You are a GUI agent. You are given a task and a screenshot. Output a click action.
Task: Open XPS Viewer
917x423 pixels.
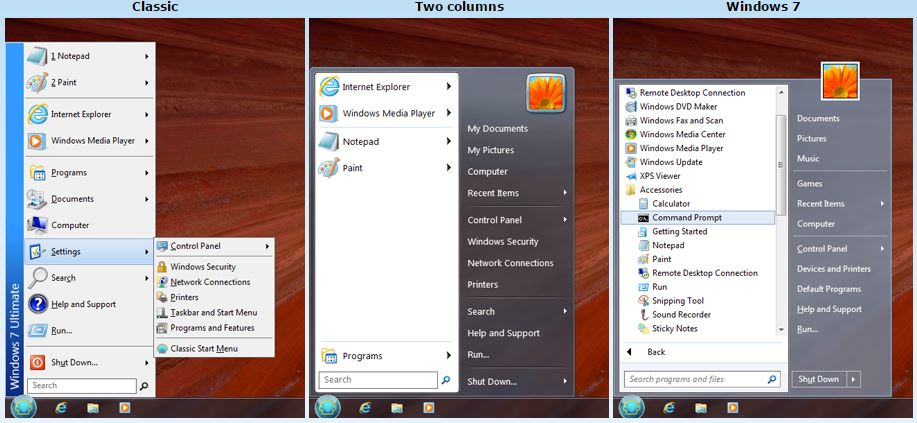[659, 176]
